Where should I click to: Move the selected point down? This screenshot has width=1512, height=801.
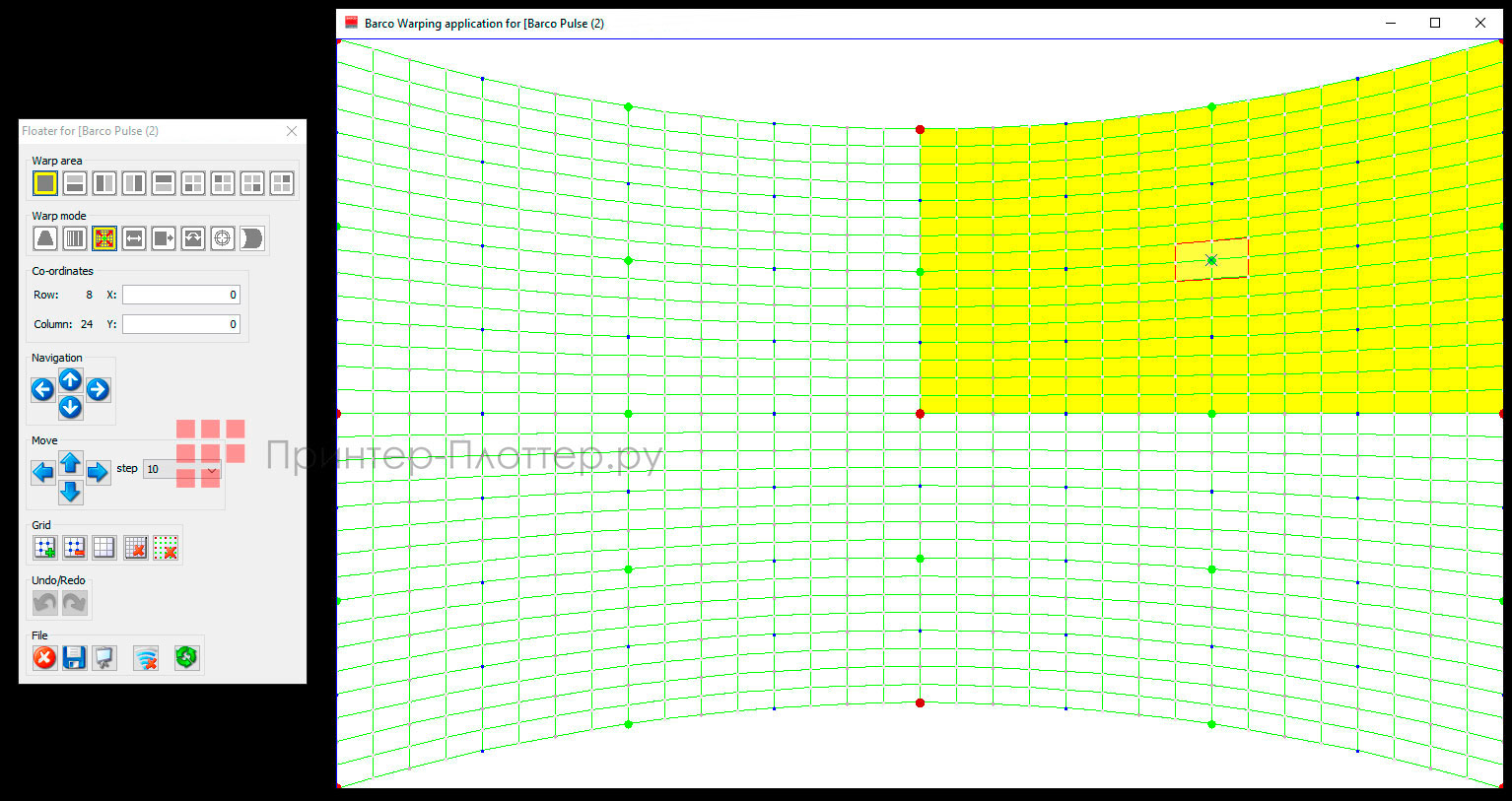pos(70,492)
